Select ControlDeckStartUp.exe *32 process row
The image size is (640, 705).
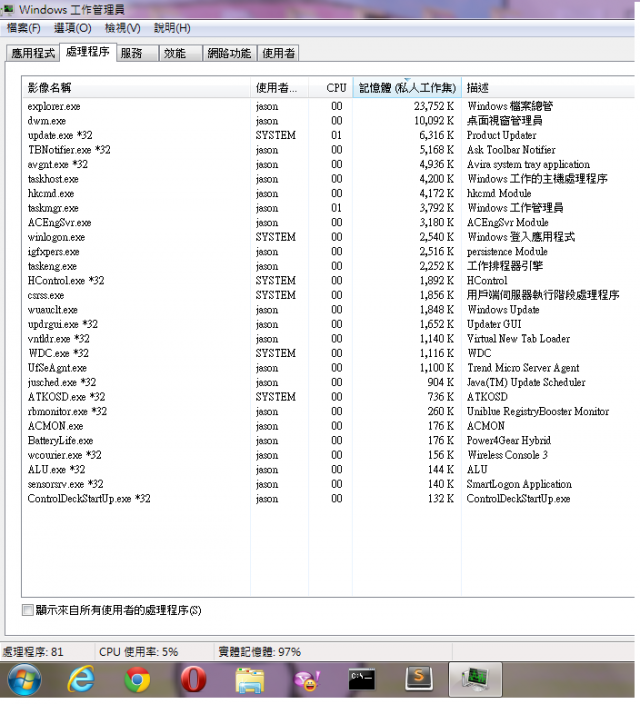click(x=328, y=499)
